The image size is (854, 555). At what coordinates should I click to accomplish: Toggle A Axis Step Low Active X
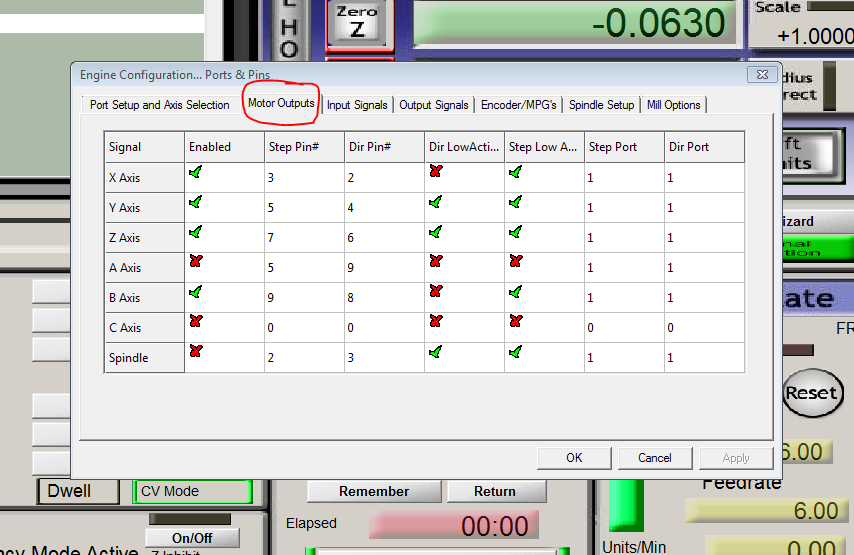click(516, 261)
